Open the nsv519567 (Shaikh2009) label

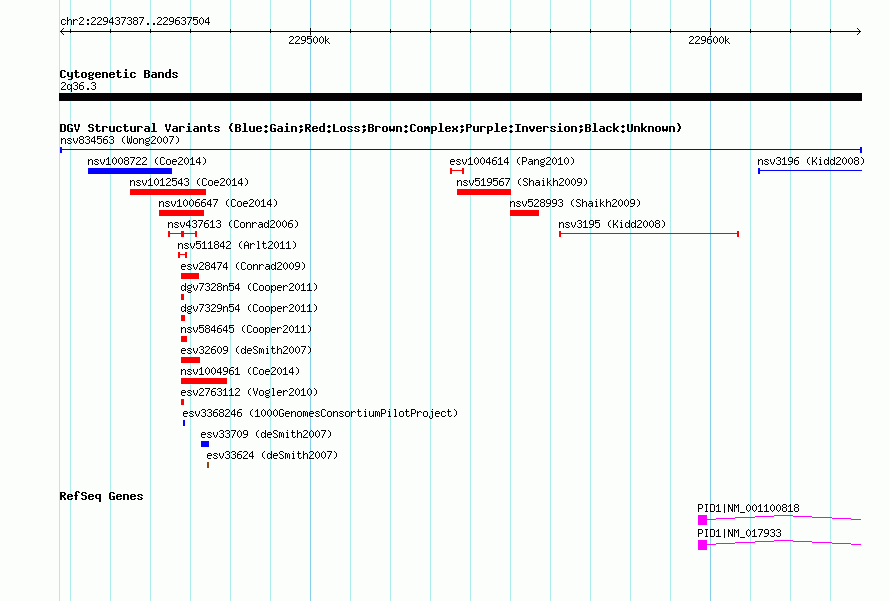click(x=522, y=182)
